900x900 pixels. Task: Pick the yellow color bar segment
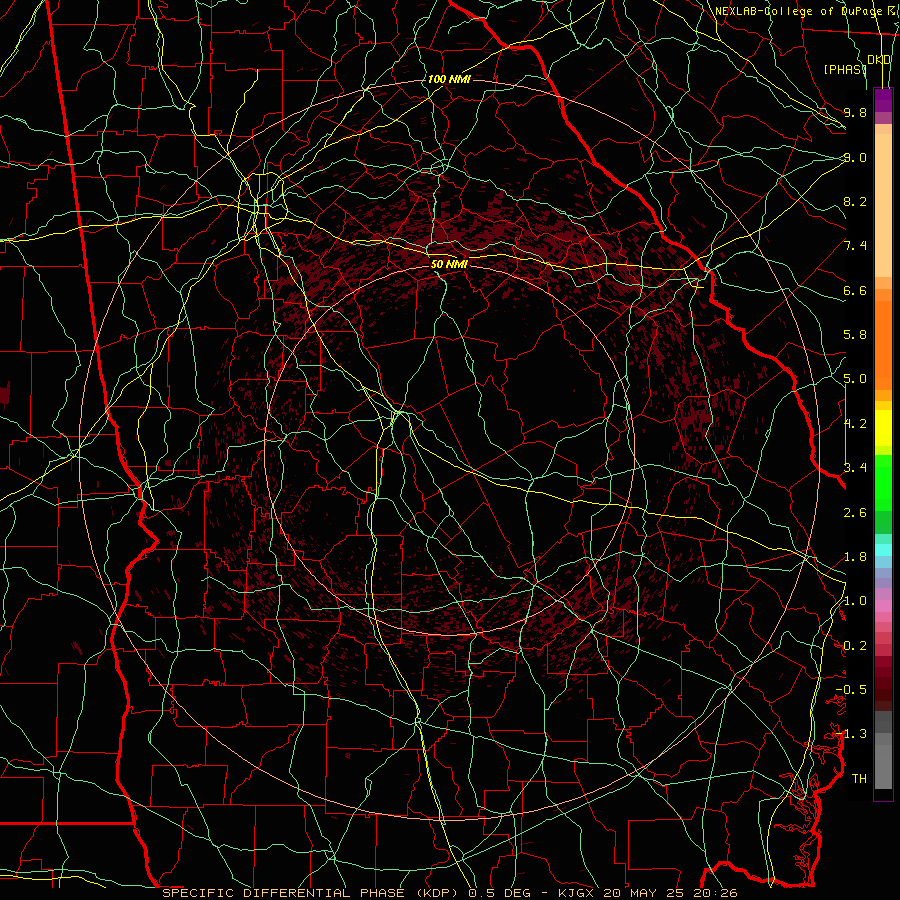pos(883,428)
